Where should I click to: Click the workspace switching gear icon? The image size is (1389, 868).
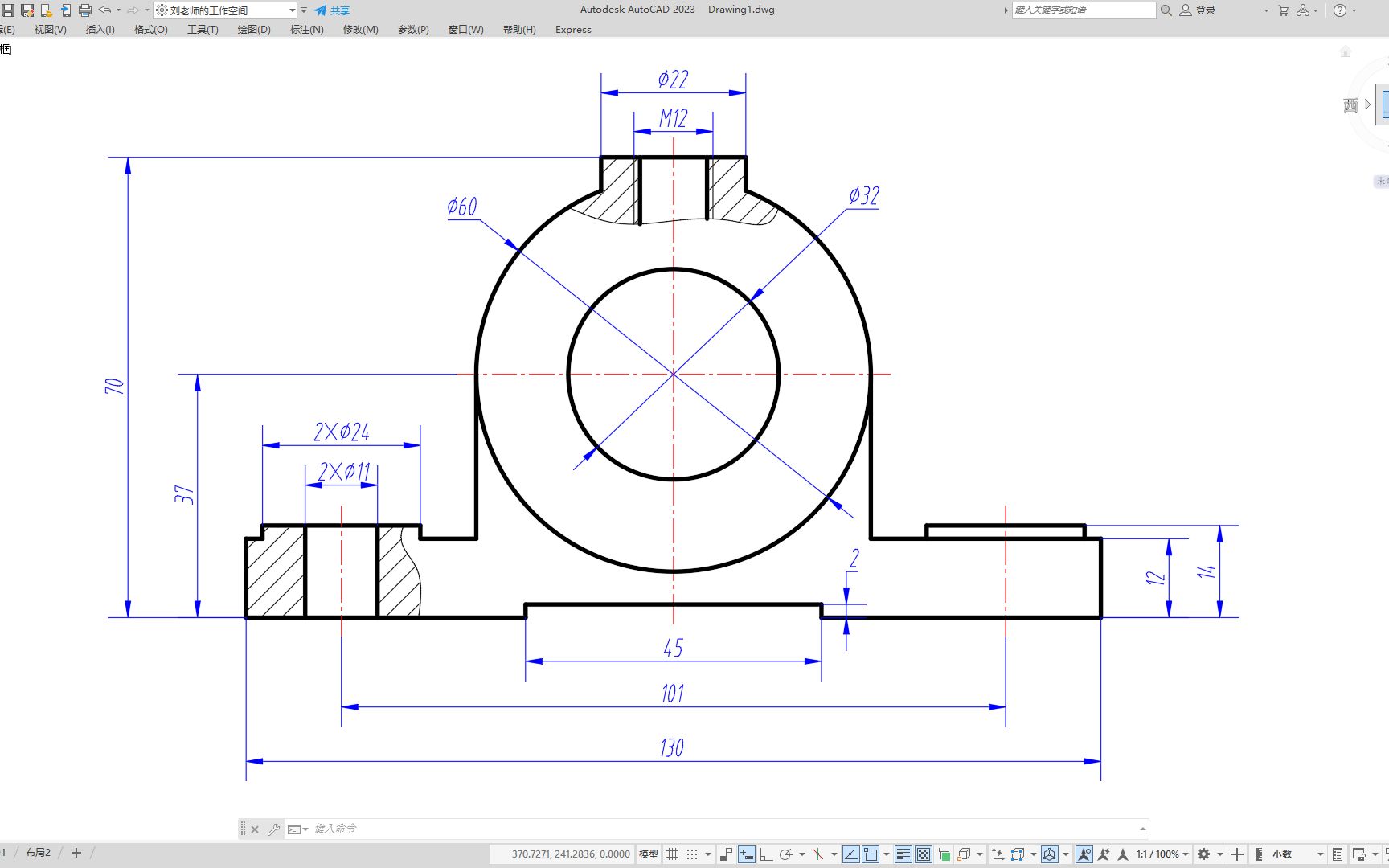[1203, 854]
